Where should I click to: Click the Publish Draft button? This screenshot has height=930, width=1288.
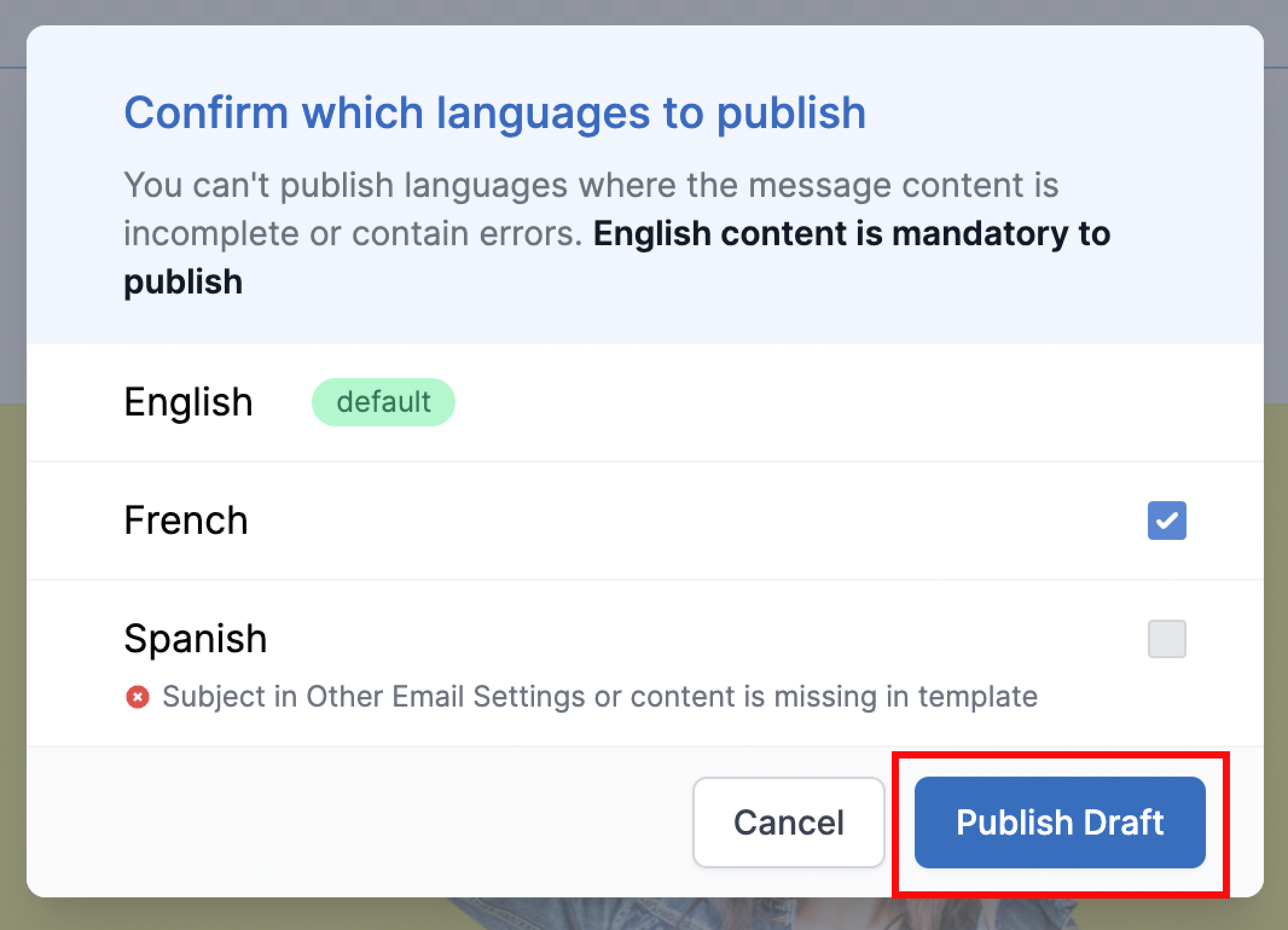(1060, 823)
